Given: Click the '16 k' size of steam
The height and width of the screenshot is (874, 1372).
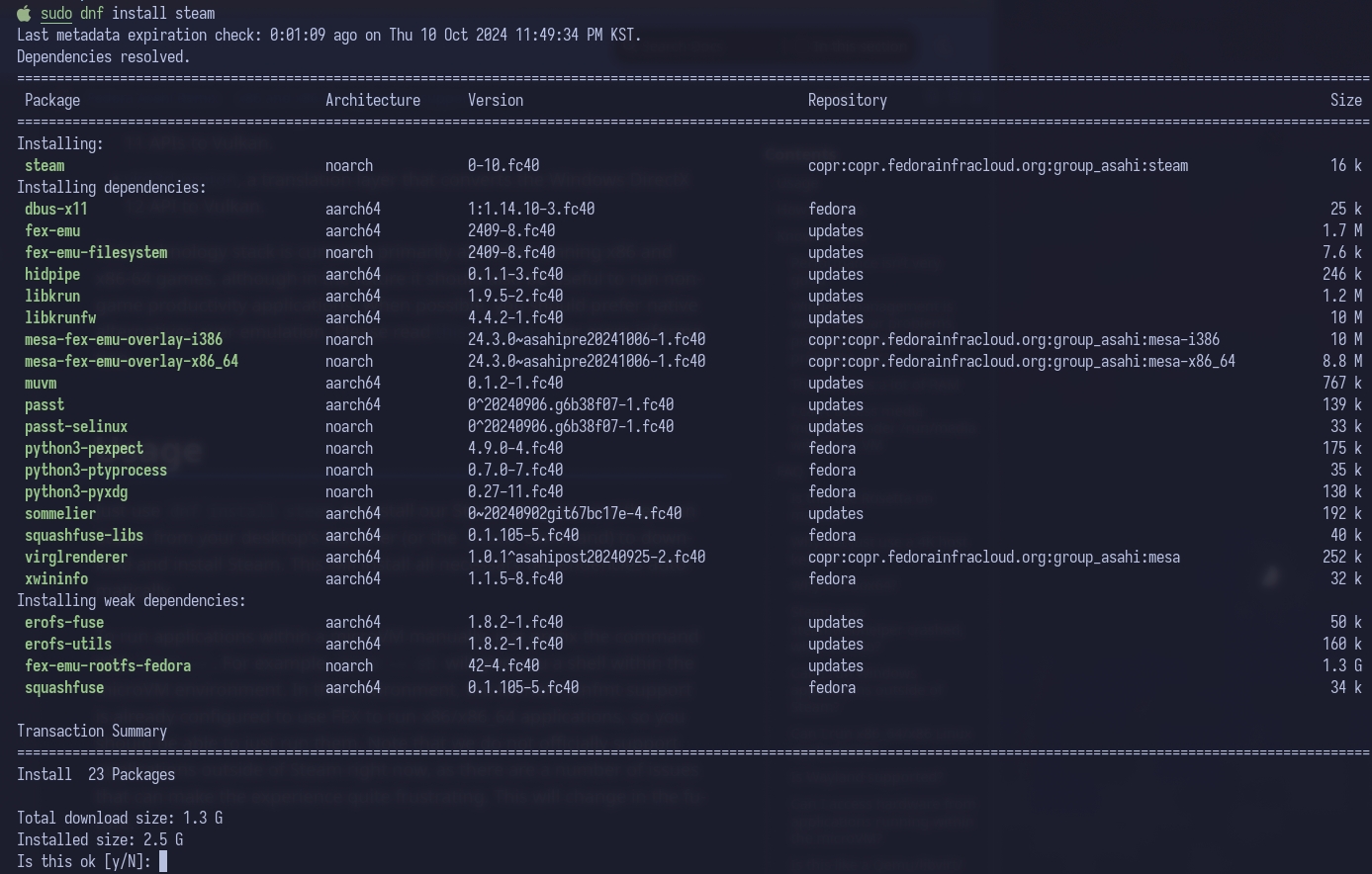Looking at the screenshot, I should [1346, 165].
